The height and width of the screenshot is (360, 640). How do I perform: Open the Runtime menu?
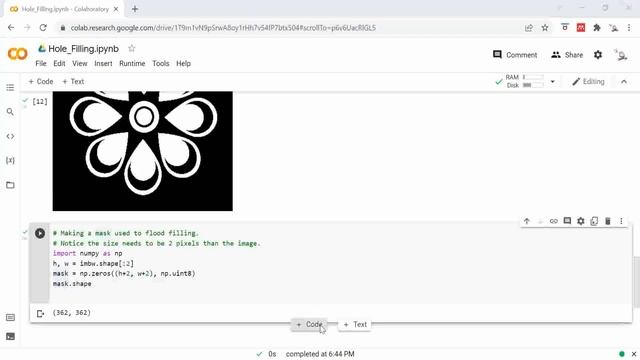(132, 63)
